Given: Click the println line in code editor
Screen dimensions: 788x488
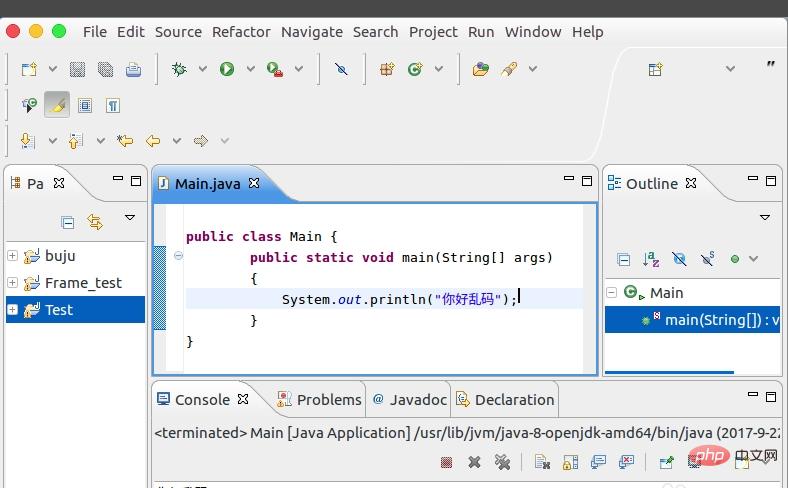Looking at the screenshot, I should tap(400, 298).
